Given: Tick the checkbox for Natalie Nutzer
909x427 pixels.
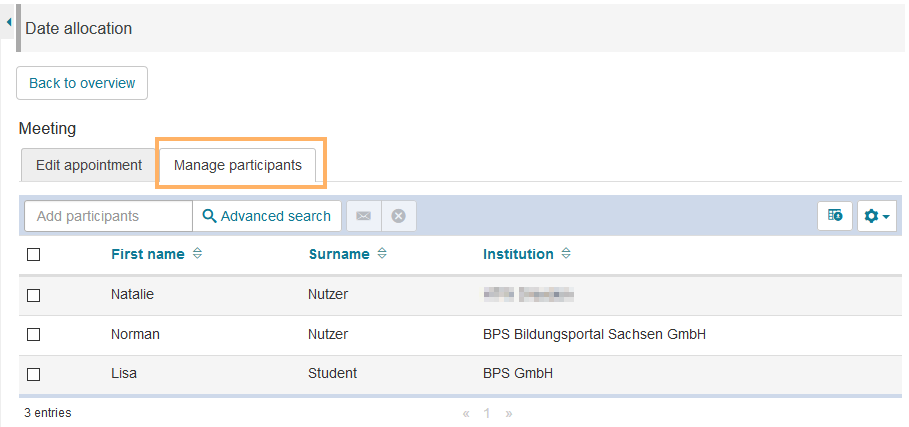Looking at the screenshot, I should (34, 295).
